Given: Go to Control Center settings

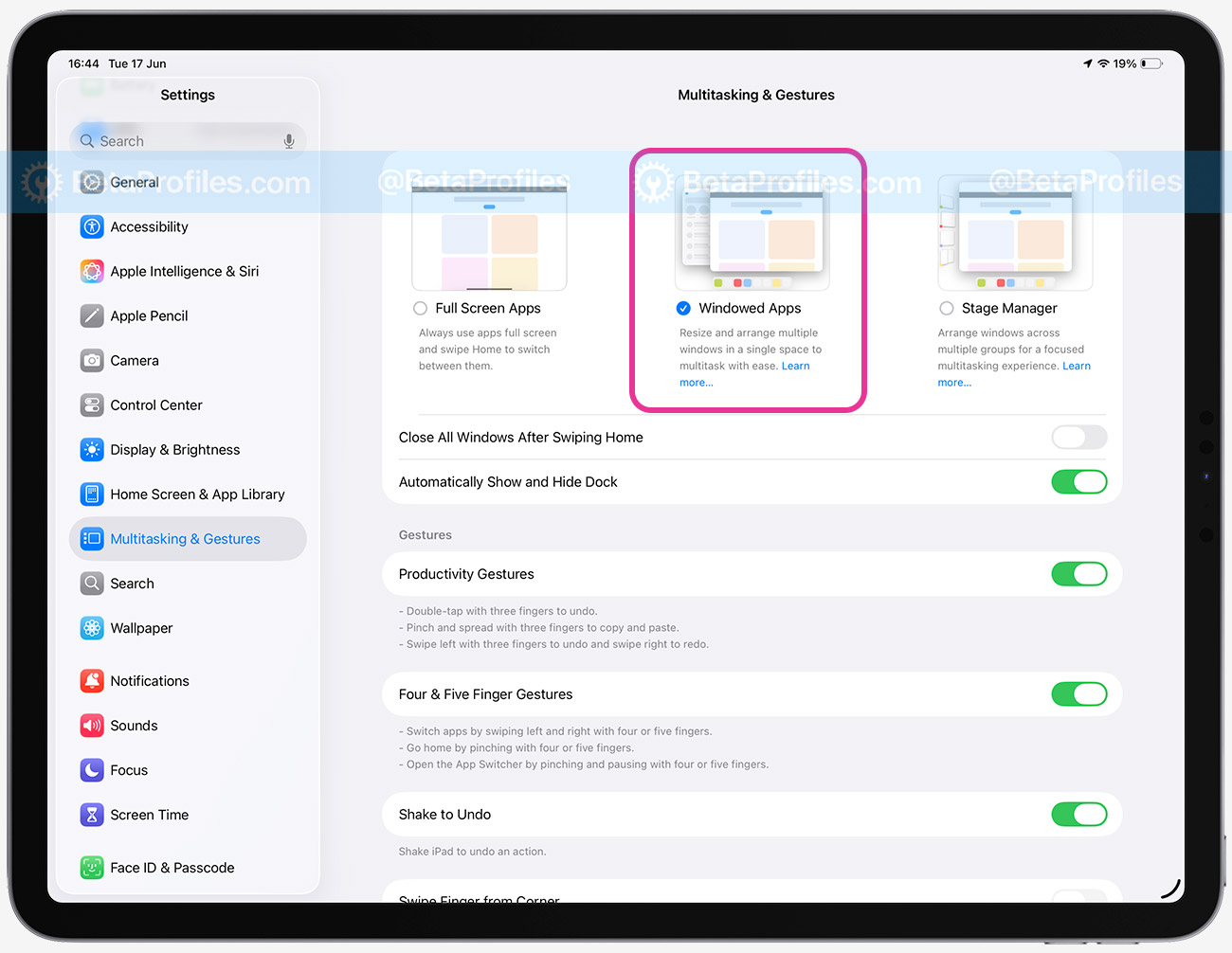Looking at the screenshot, I should tap(188, 405).
